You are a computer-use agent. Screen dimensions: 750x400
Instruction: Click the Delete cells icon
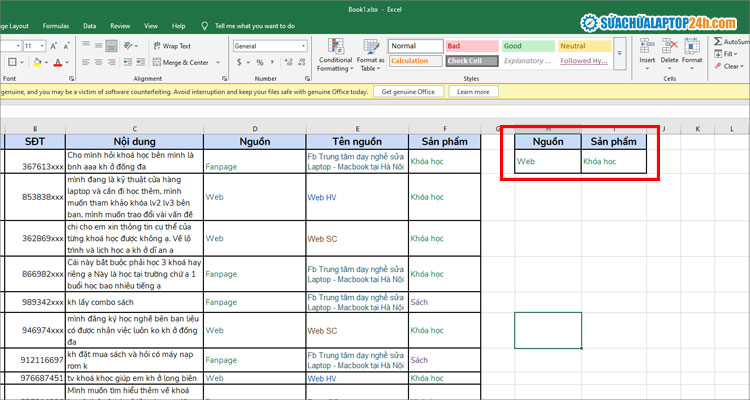(x=670, y=46)
